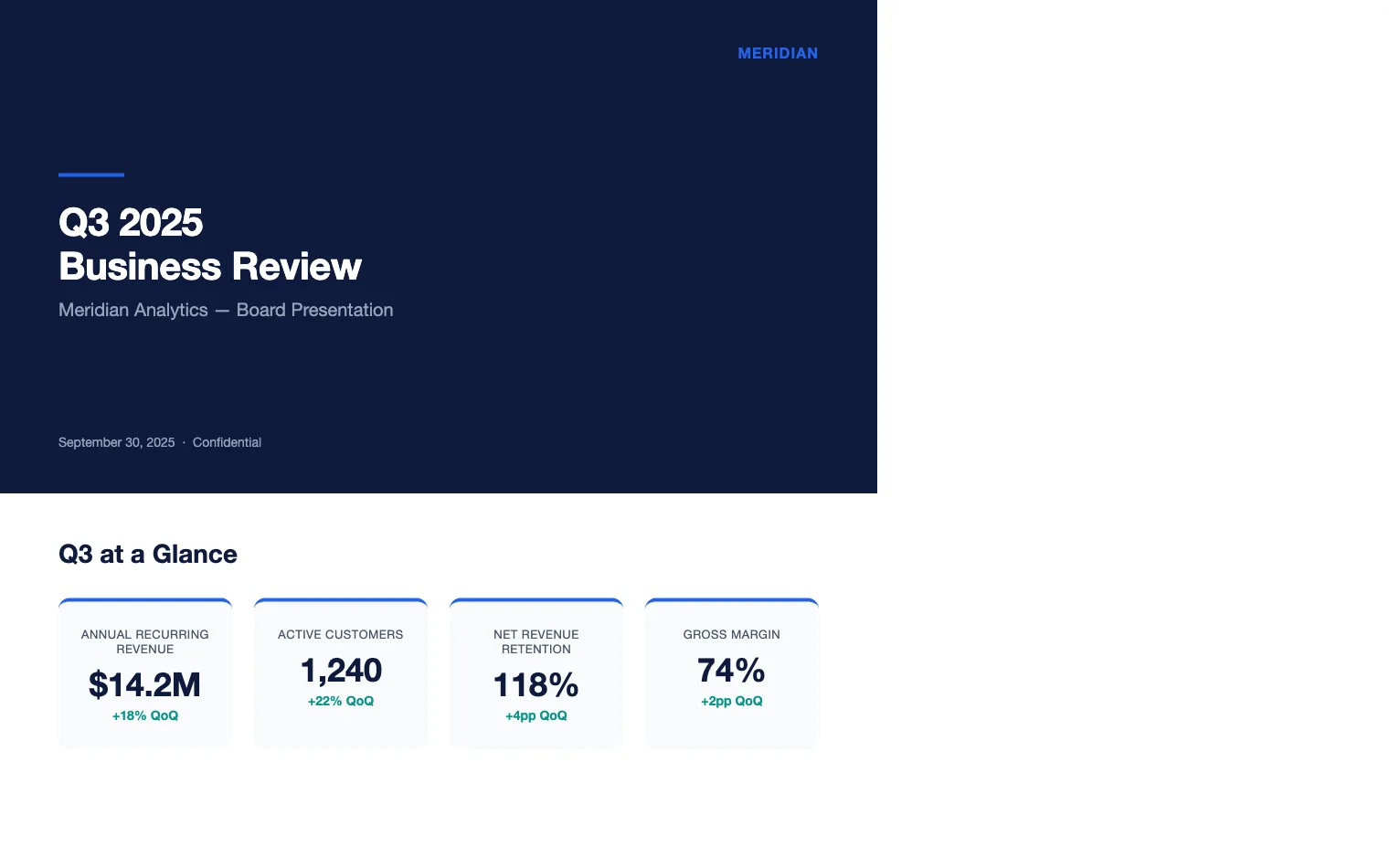Screen dimensions: 1389x868
Task: Click the MERIDIAN logo text
Action: click(x=778, y=53)
